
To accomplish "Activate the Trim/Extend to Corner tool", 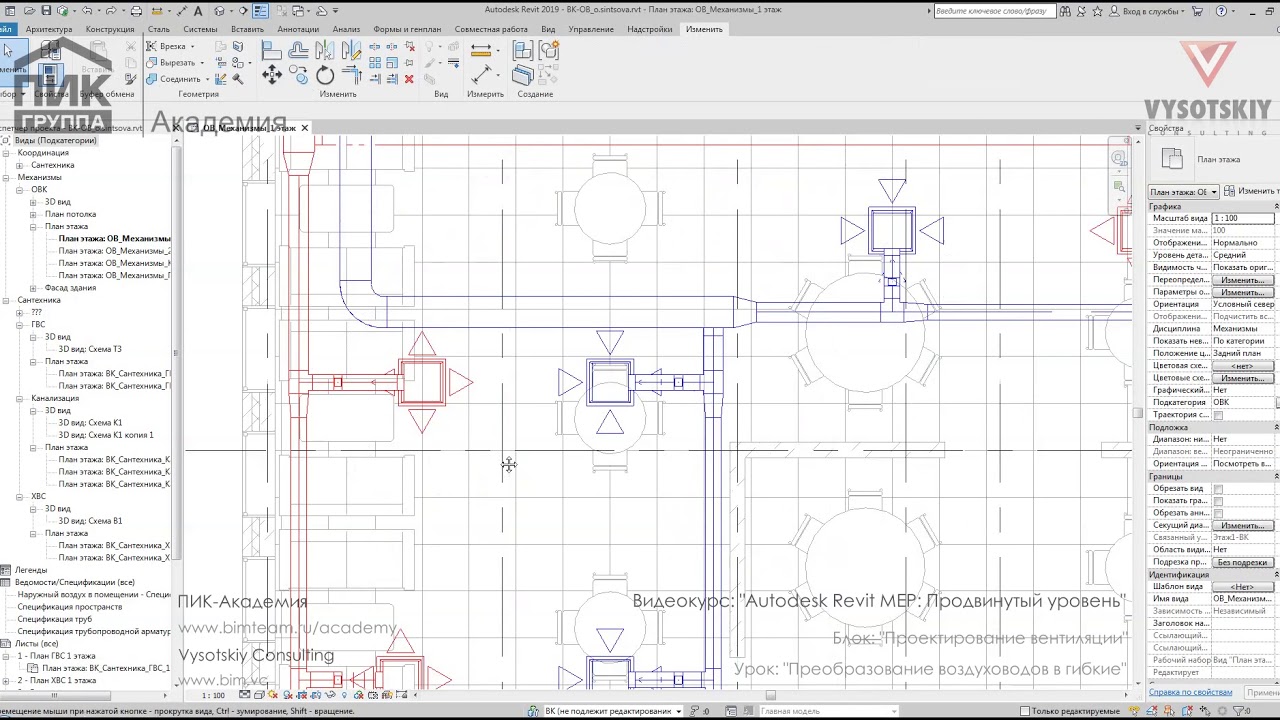I will tap(352, 75).
